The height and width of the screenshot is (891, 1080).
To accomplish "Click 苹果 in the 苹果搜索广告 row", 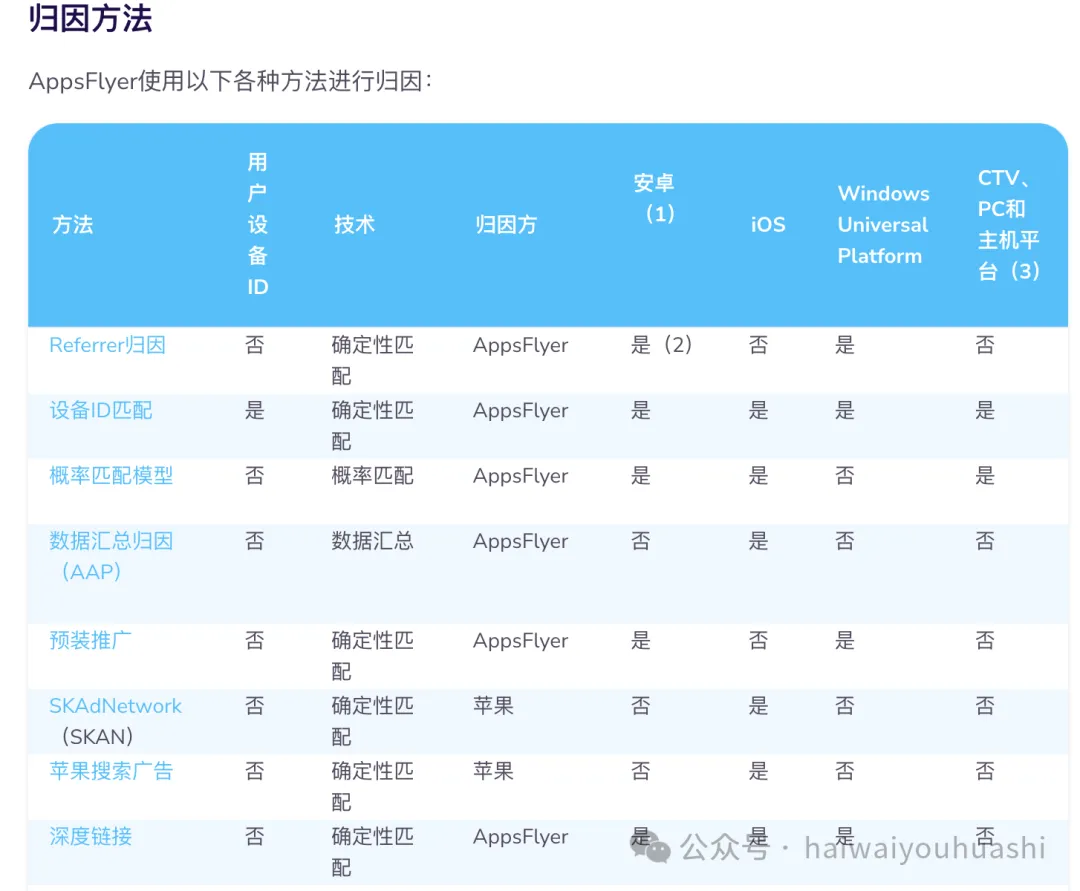I will (493, 771).
